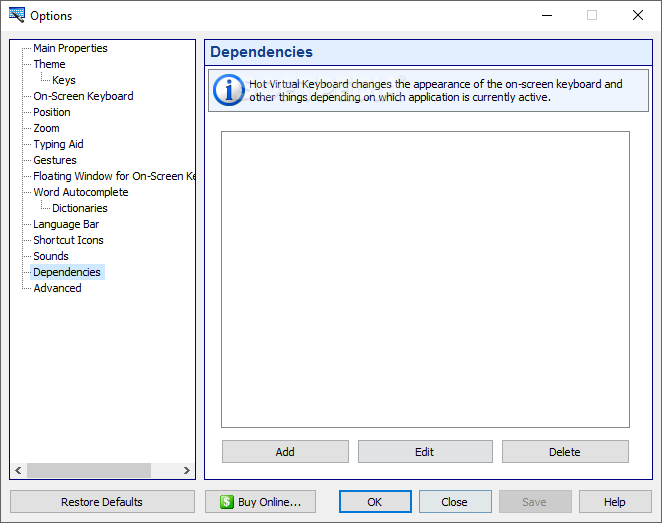Viewport: 662px width, 523px height.
Task: Close the Options window with the X
Action: (638, 16)
